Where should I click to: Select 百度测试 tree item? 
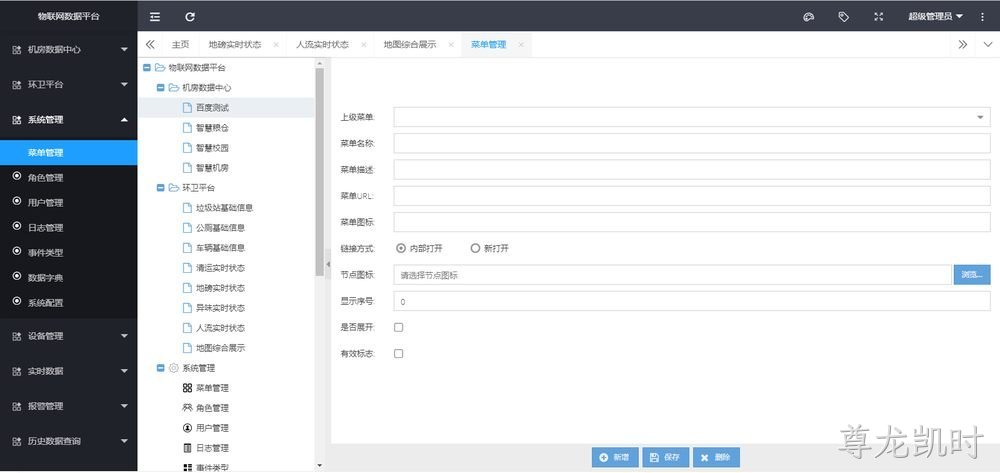click(x=212, y=108)
